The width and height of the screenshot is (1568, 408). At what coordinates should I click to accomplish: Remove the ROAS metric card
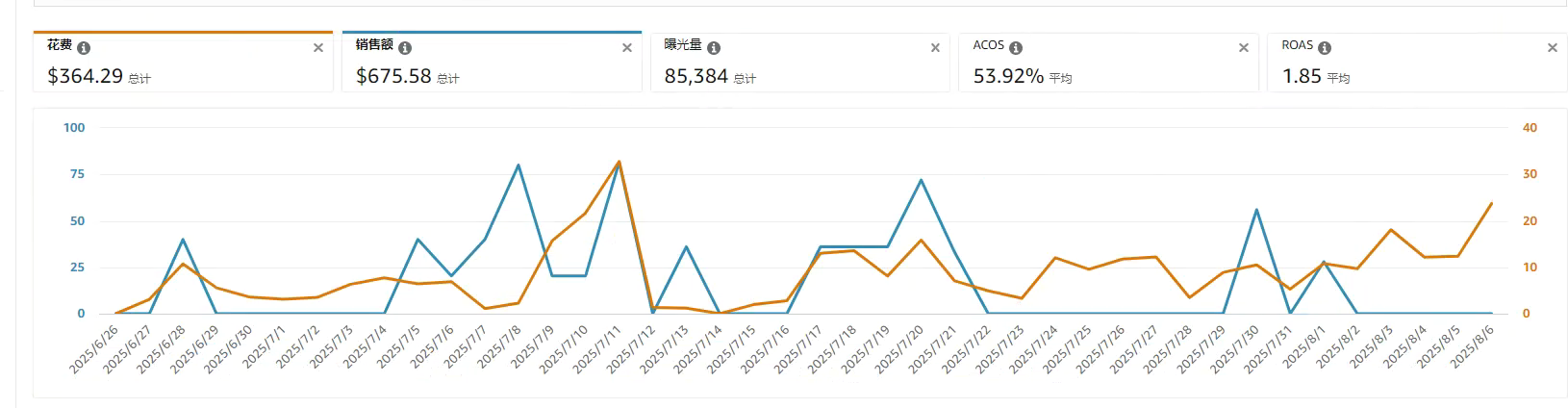1552,48
